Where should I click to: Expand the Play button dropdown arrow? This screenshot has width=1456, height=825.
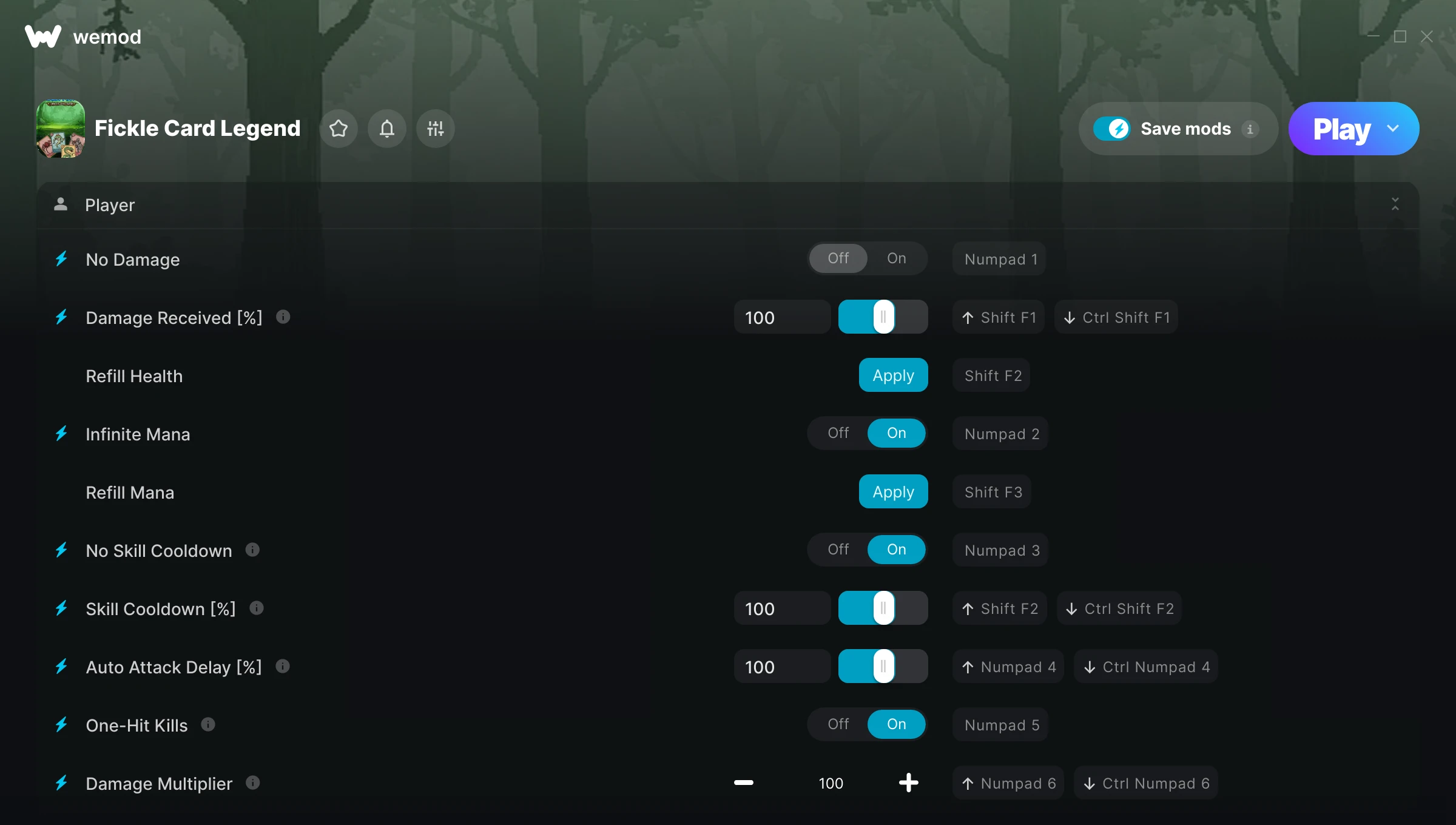point(1393,129)
